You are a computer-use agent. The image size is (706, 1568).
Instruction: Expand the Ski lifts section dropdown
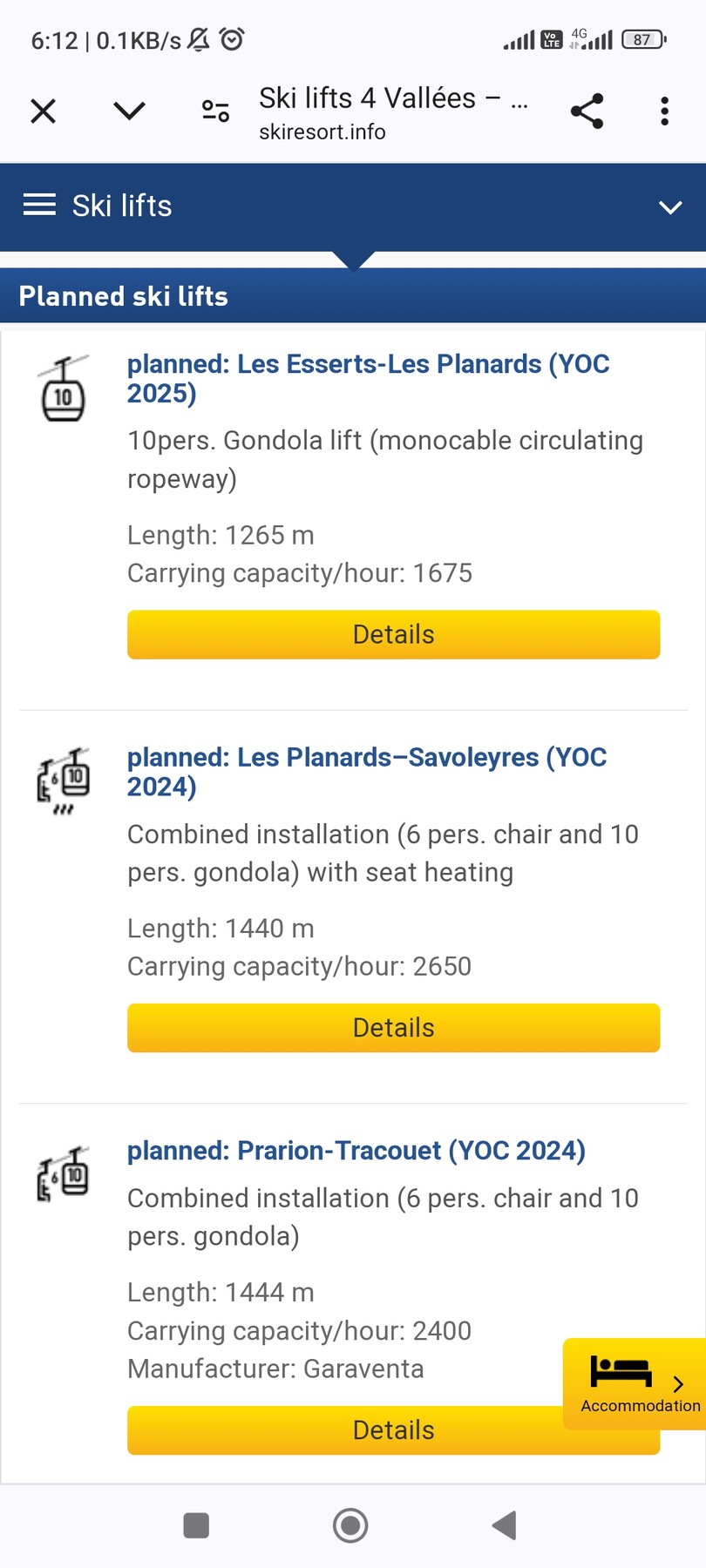[x=669, y=207]
